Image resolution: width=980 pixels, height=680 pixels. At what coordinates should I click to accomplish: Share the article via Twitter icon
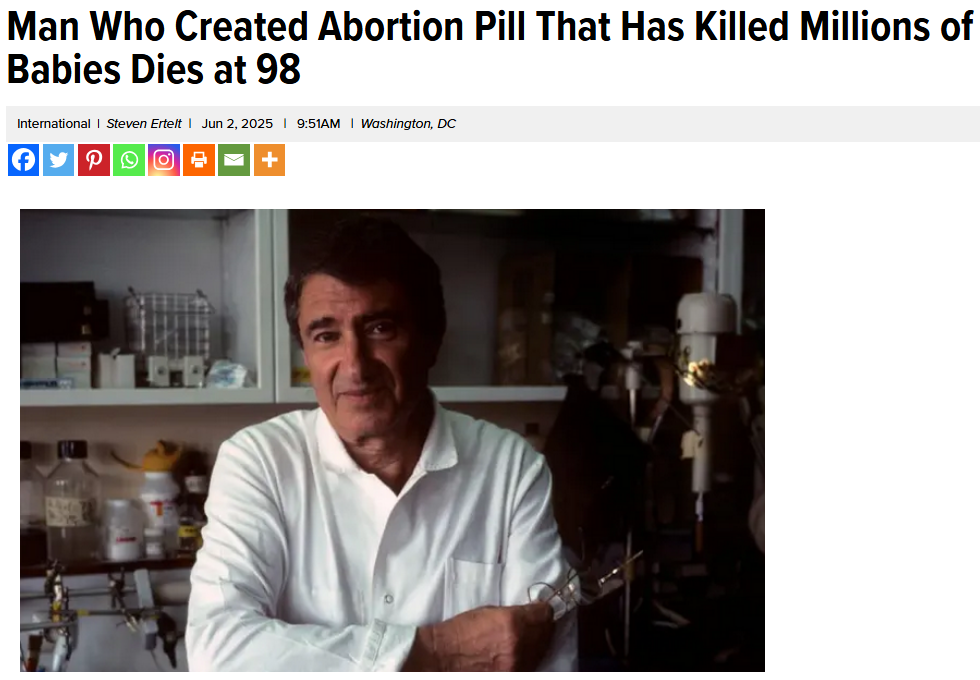(59, 160)
